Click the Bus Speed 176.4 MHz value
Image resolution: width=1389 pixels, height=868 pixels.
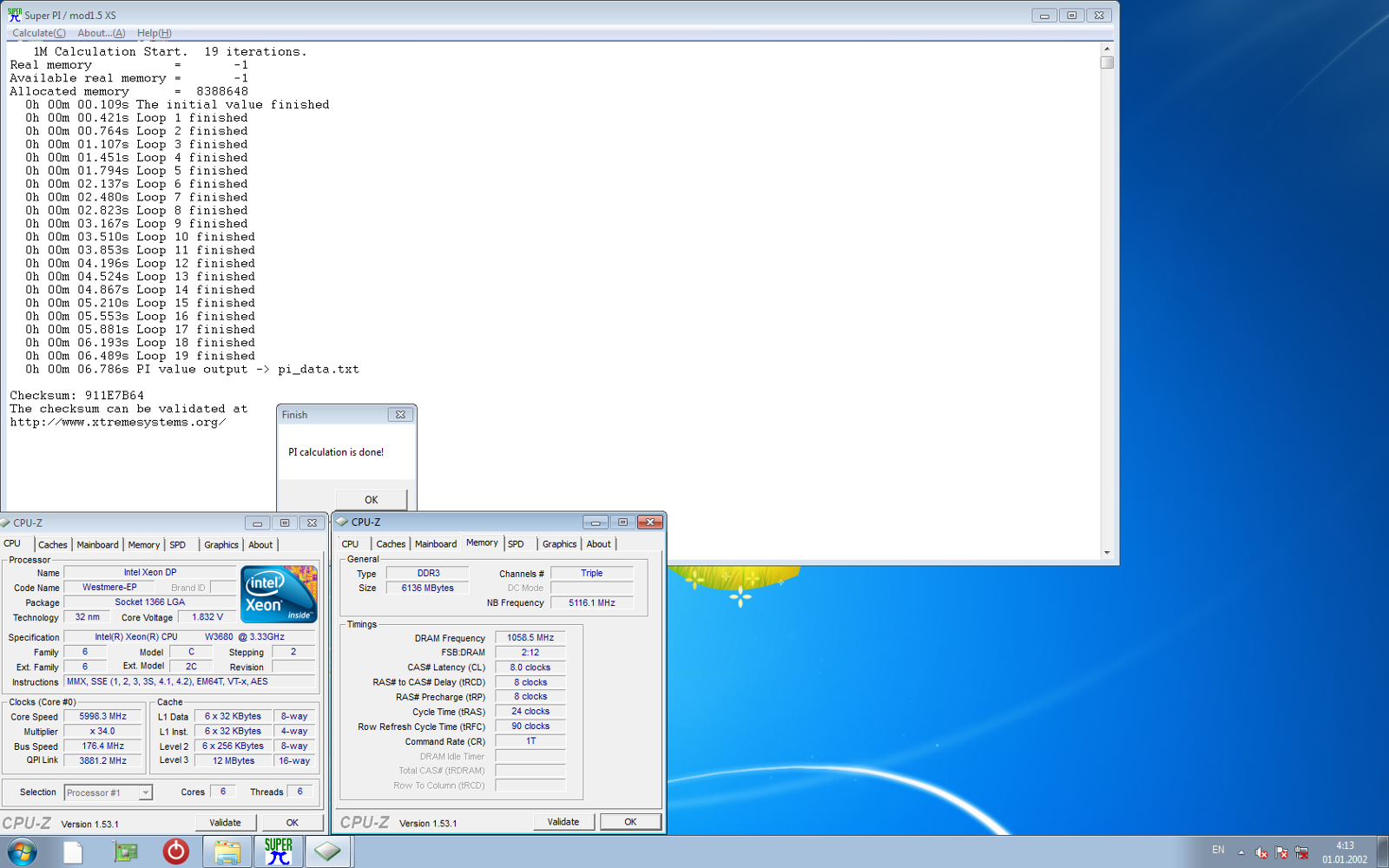coord(103,746)
